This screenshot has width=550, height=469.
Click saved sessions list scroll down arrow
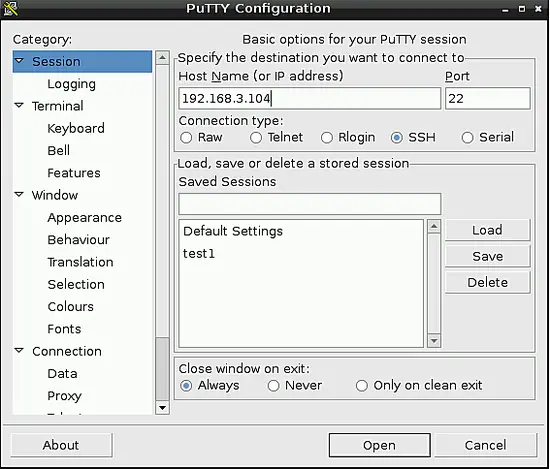pos(434,341)
